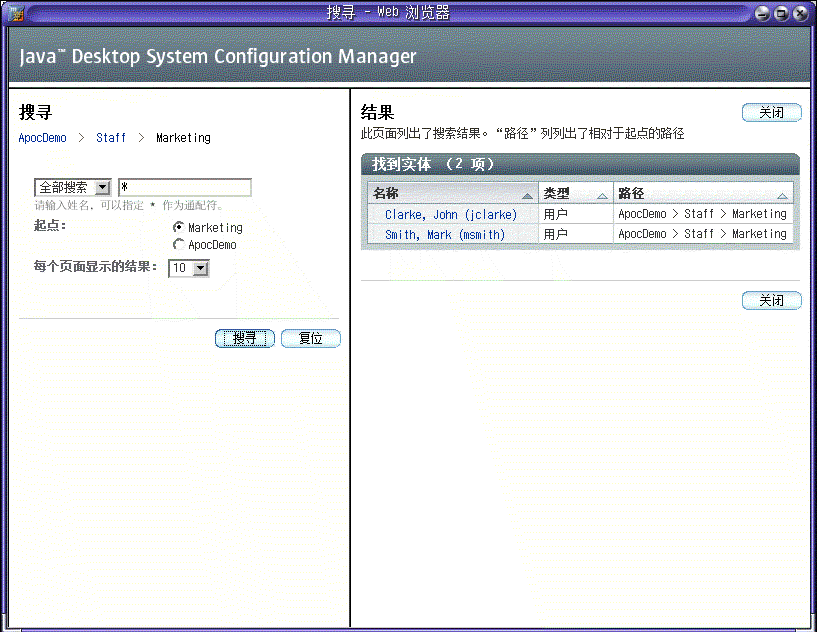Click the 每个页面显示的结果: label
817x632 pixels.
[x=95, y=267]
